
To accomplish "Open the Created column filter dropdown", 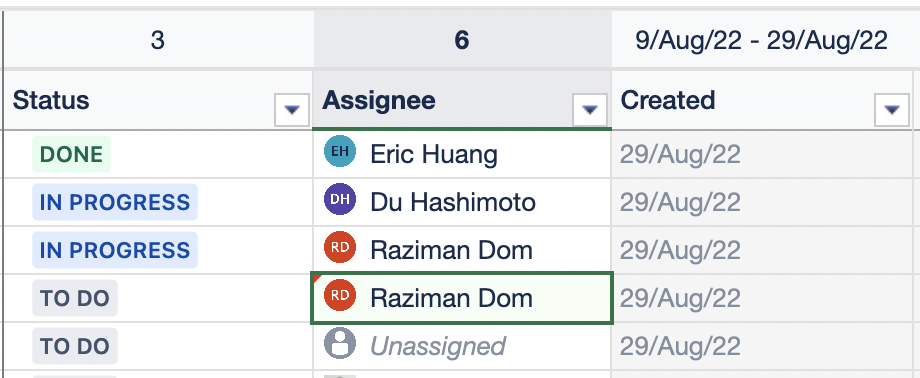I will pyautogui.click(x=892, y=109).
